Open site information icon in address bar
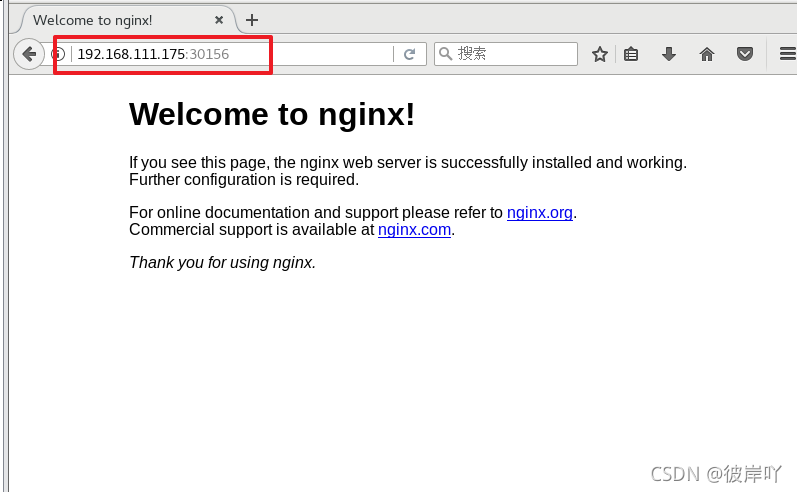797x492 pixels. point(58,53)
